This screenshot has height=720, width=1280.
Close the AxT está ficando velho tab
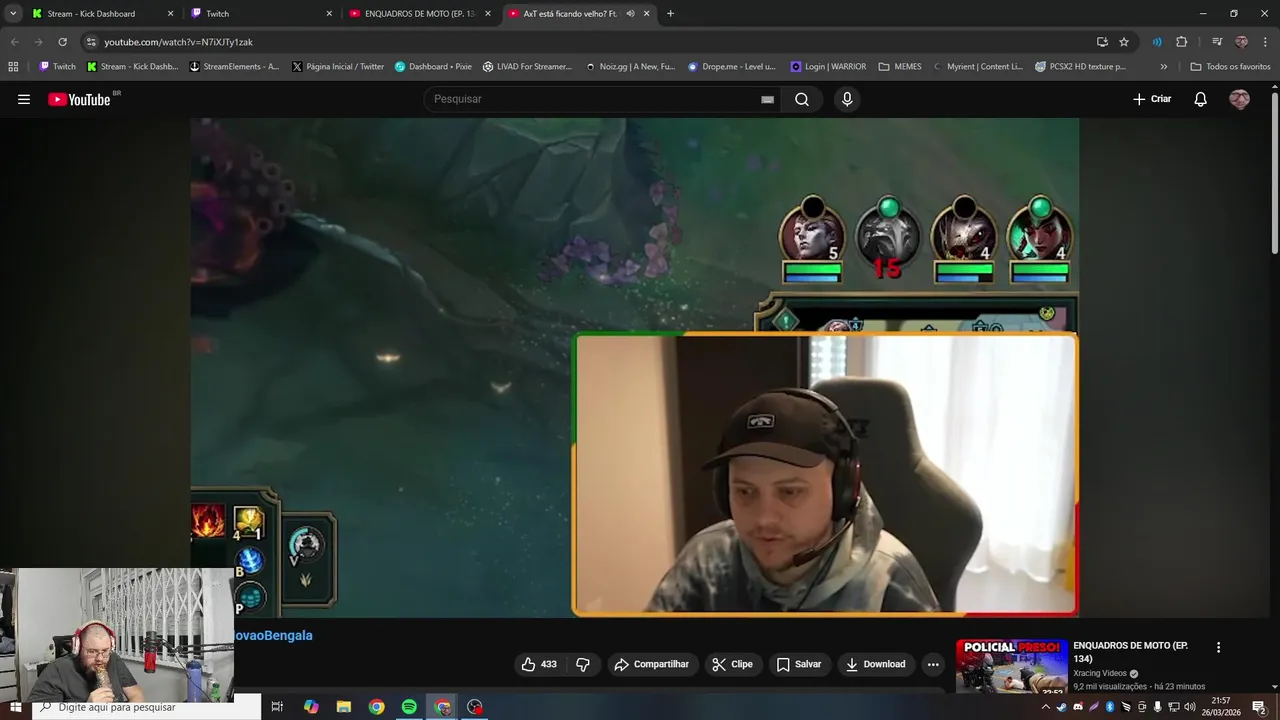point(646,14)
